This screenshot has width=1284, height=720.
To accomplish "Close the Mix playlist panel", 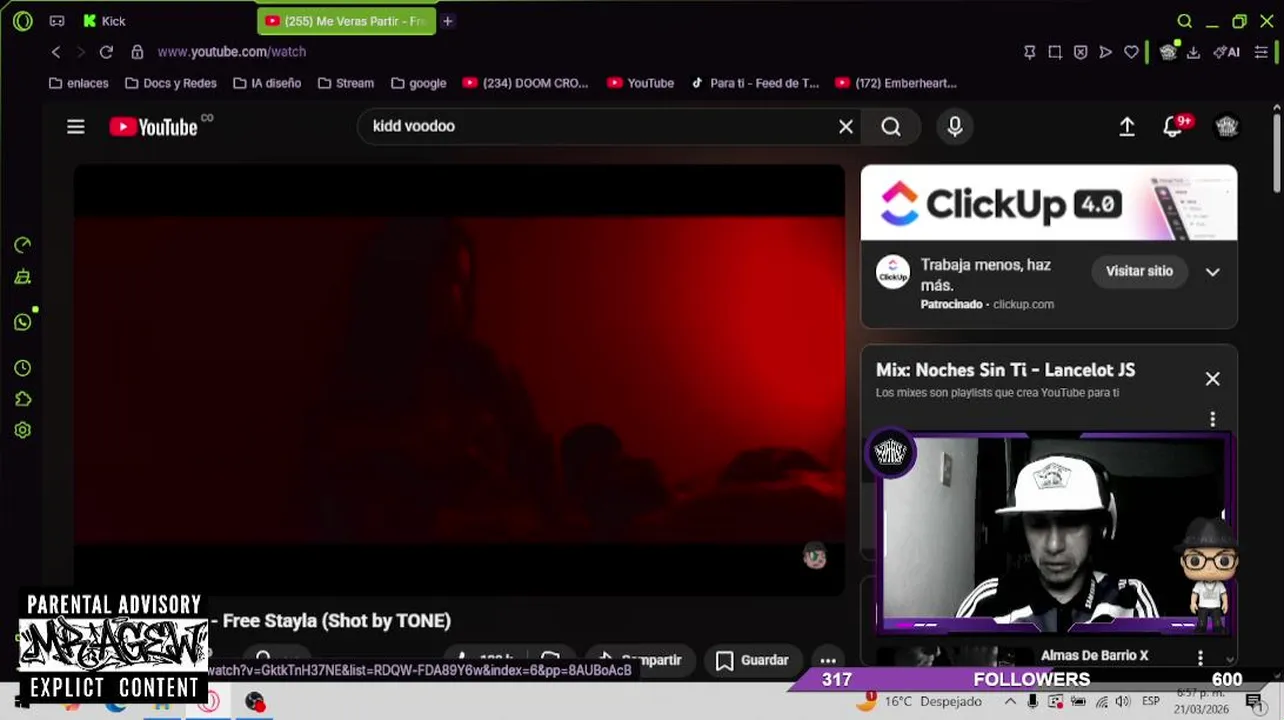I will pyautogui.click(x=1212, y=379).
